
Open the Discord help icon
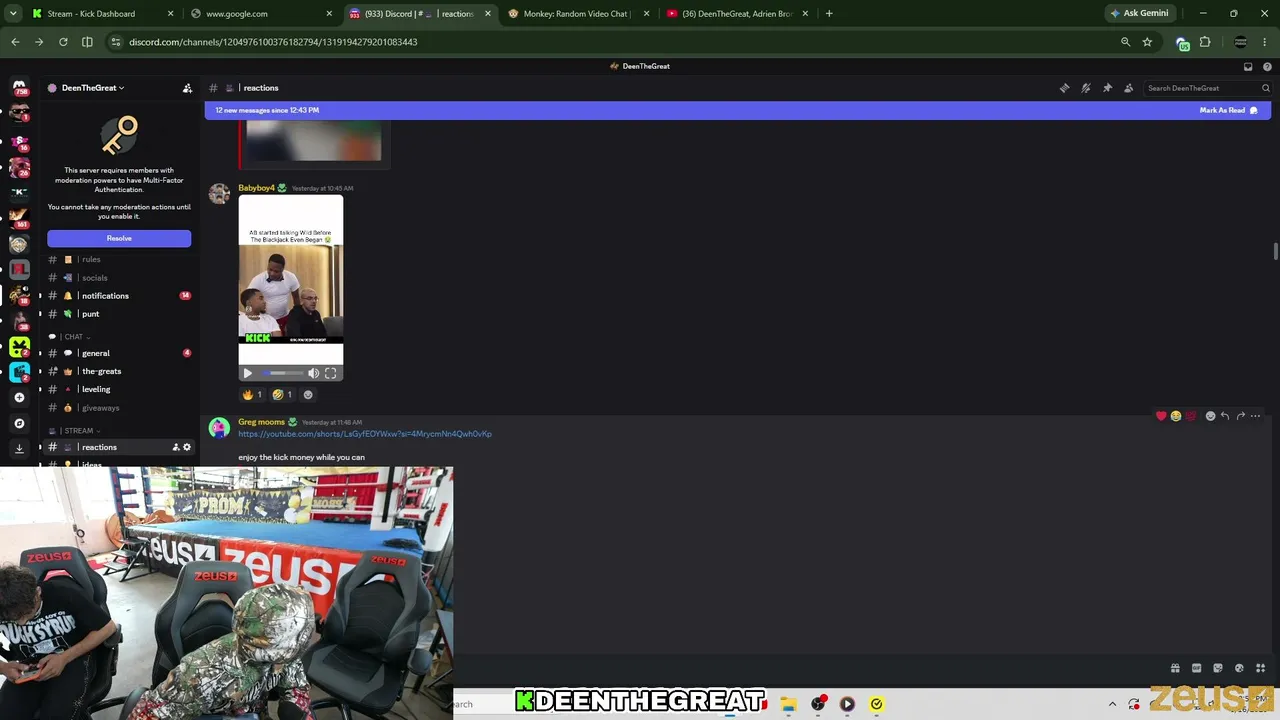click(x=1267, y=66)
